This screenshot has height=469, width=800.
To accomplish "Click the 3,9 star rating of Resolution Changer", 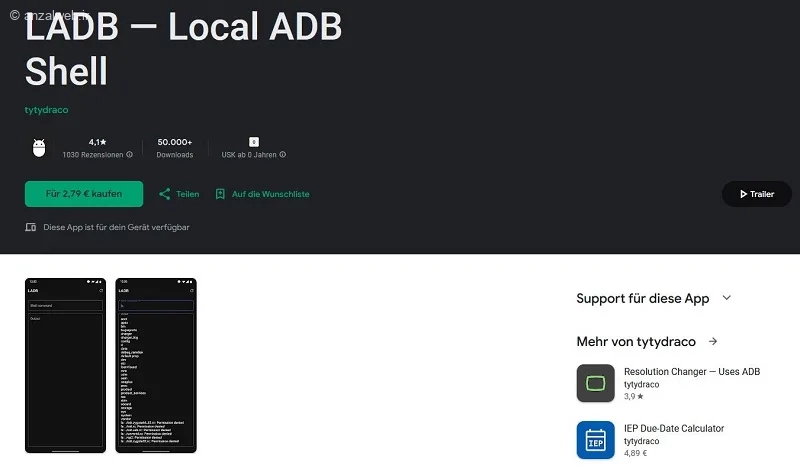I will [633, 397].
